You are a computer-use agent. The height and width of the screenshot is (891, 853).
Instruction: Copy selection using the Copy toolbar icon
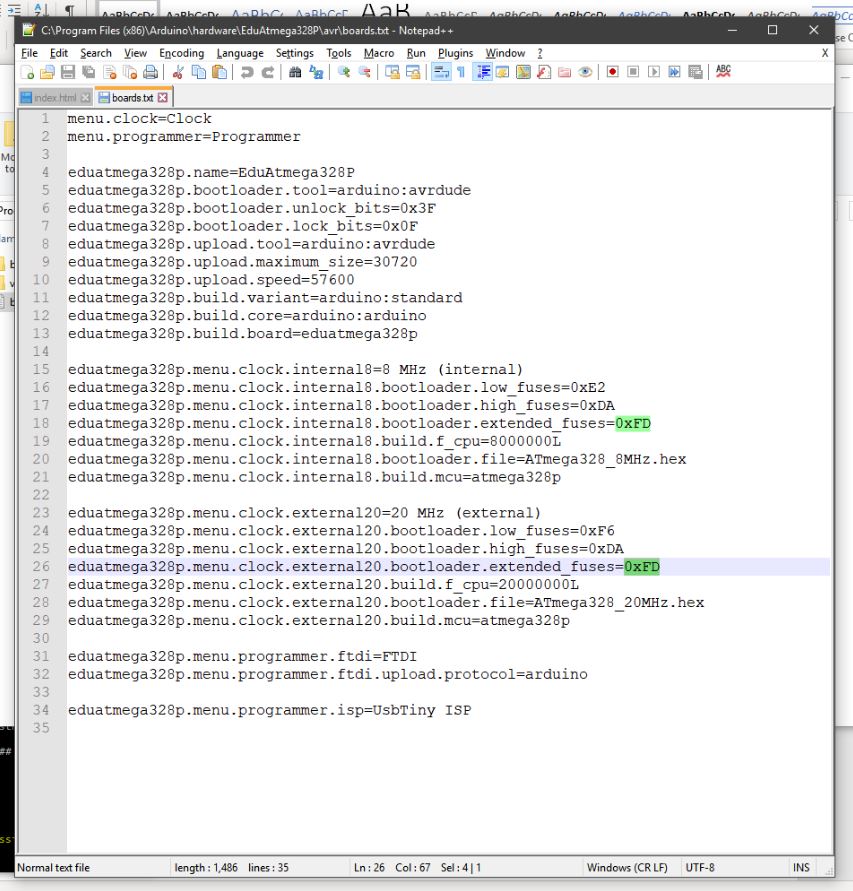tap(199, 72)
